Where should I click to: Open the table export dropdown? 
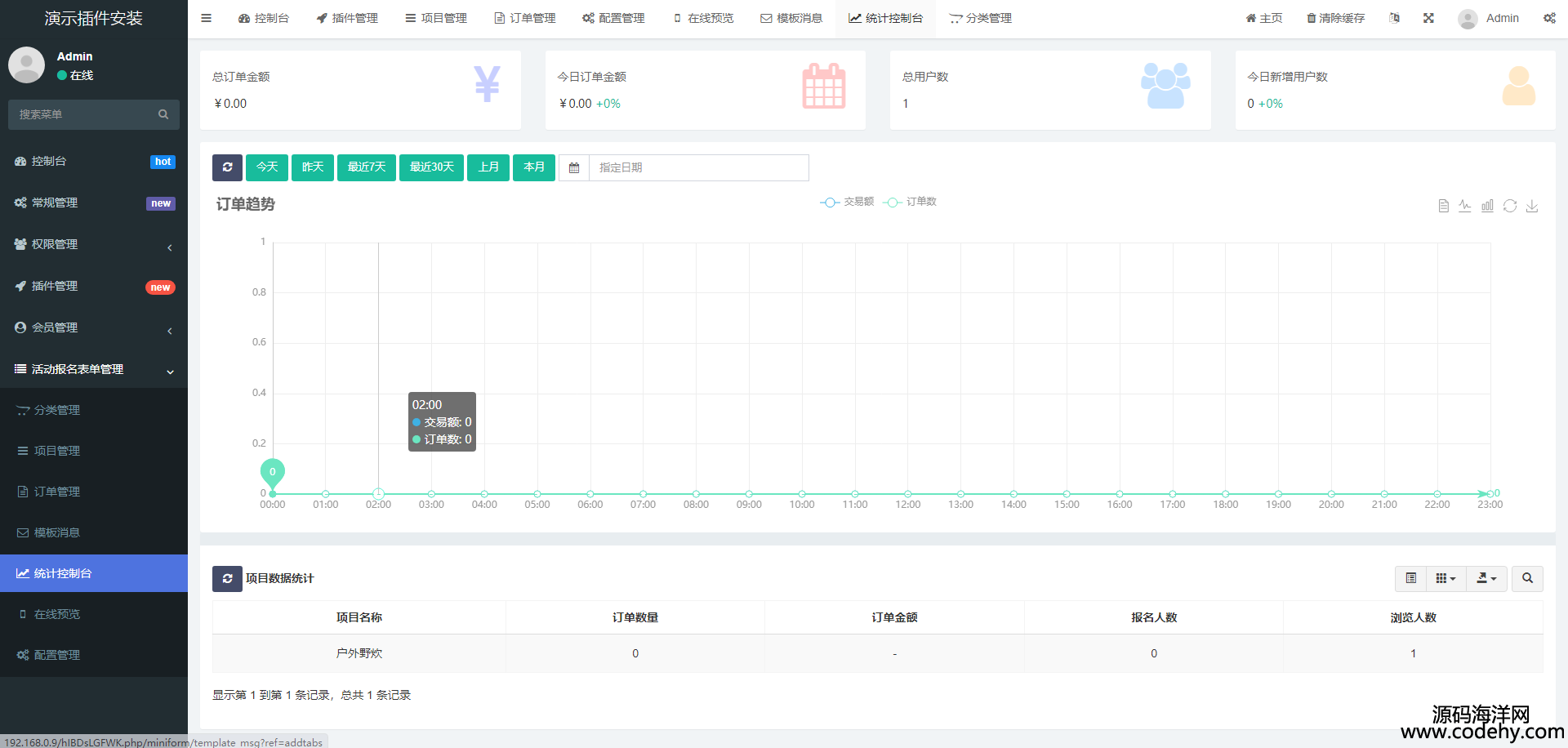coord(1486,578)
